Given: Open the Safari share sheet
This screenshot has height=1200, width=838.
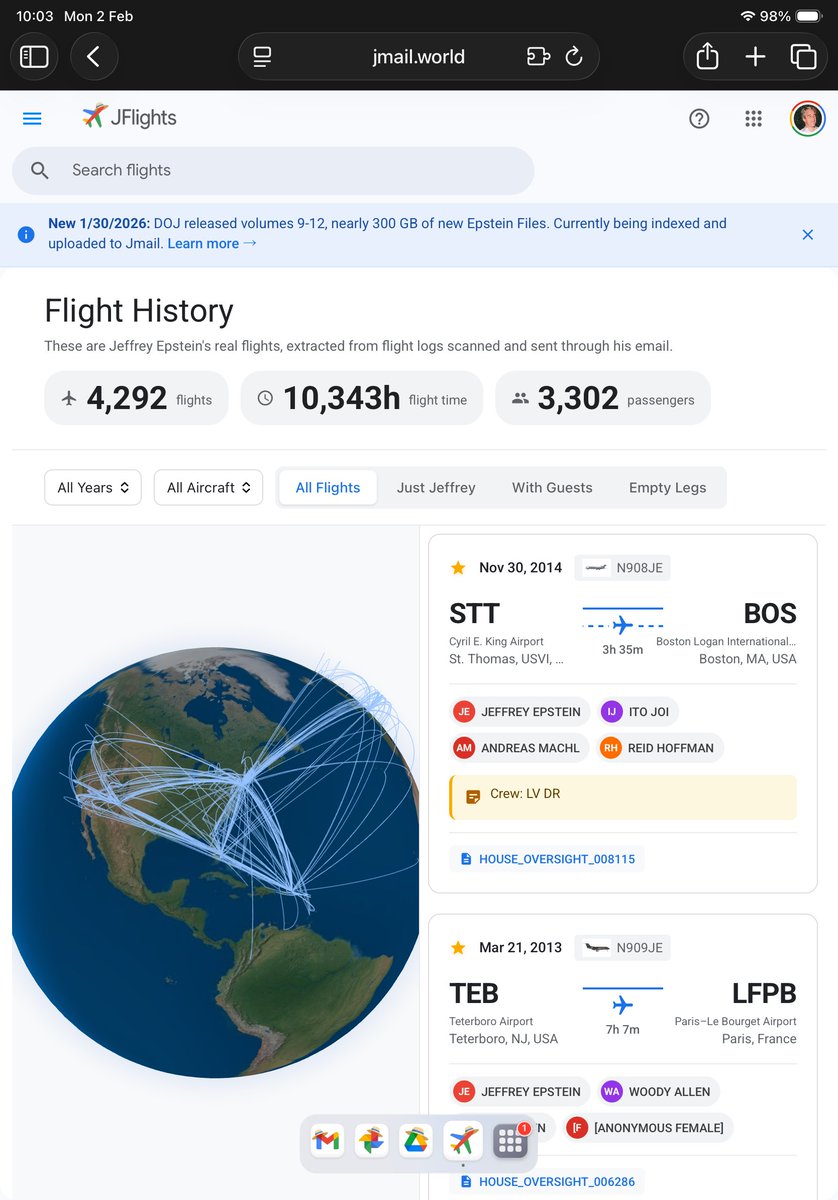Looking at the screenshot, I should pyautogui.click(x=707, y=57).
